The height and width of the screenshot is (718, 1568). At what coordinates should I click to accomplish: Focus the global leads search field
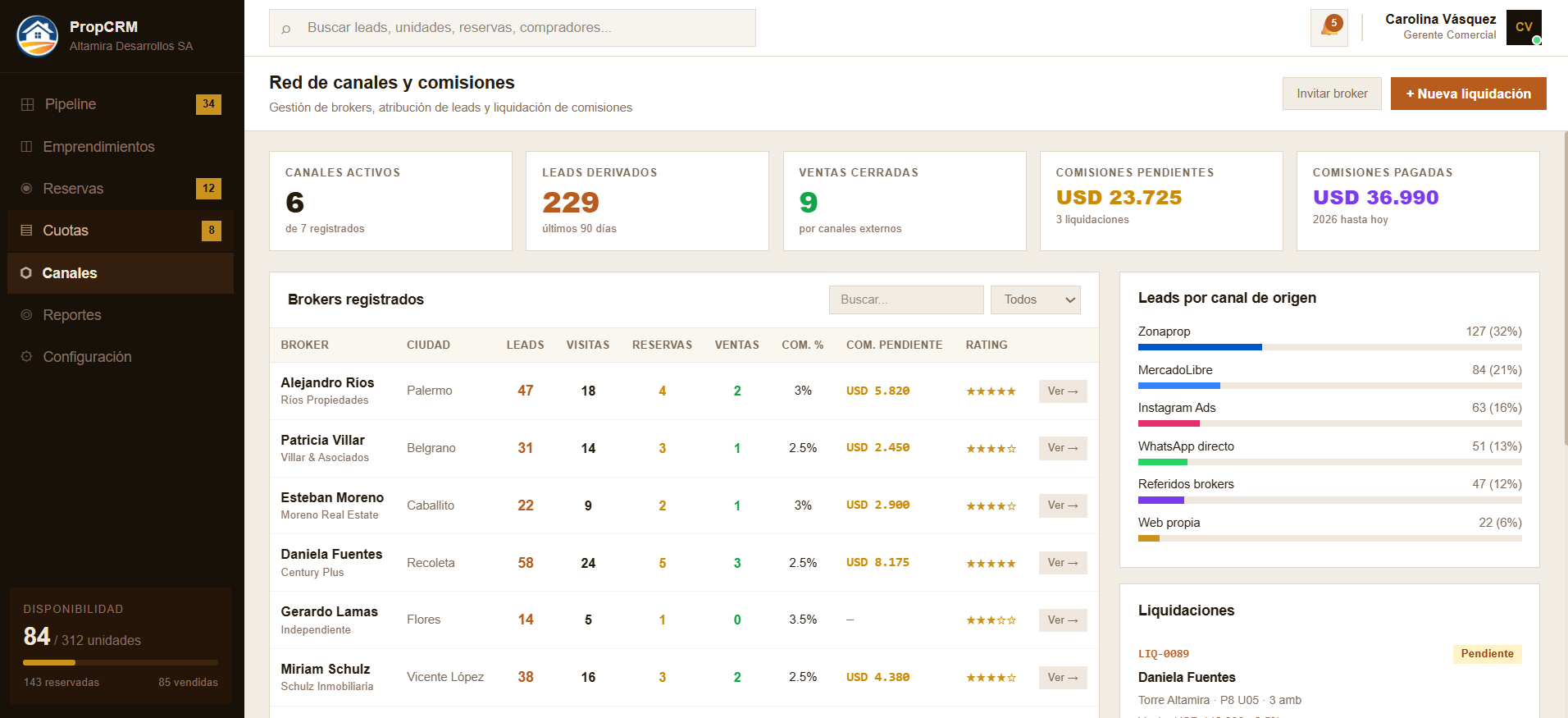tap(512, 28)
